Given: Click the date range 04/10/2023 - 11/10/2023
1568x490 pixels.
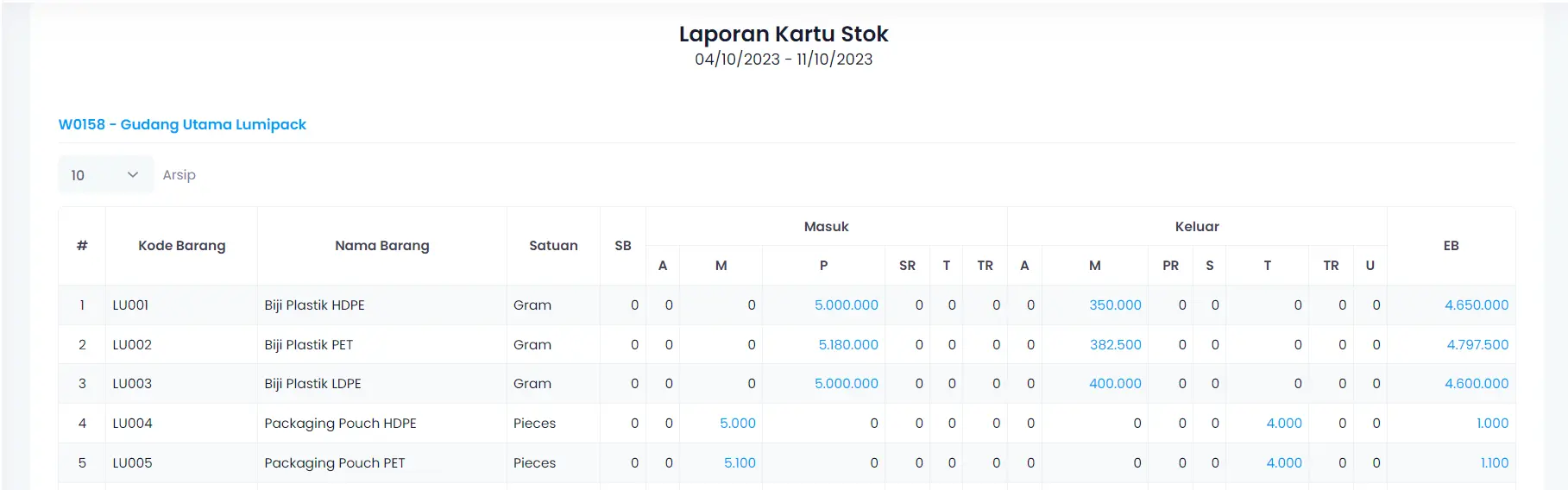Looking at the screenshot, I should (x=784, y=60).
